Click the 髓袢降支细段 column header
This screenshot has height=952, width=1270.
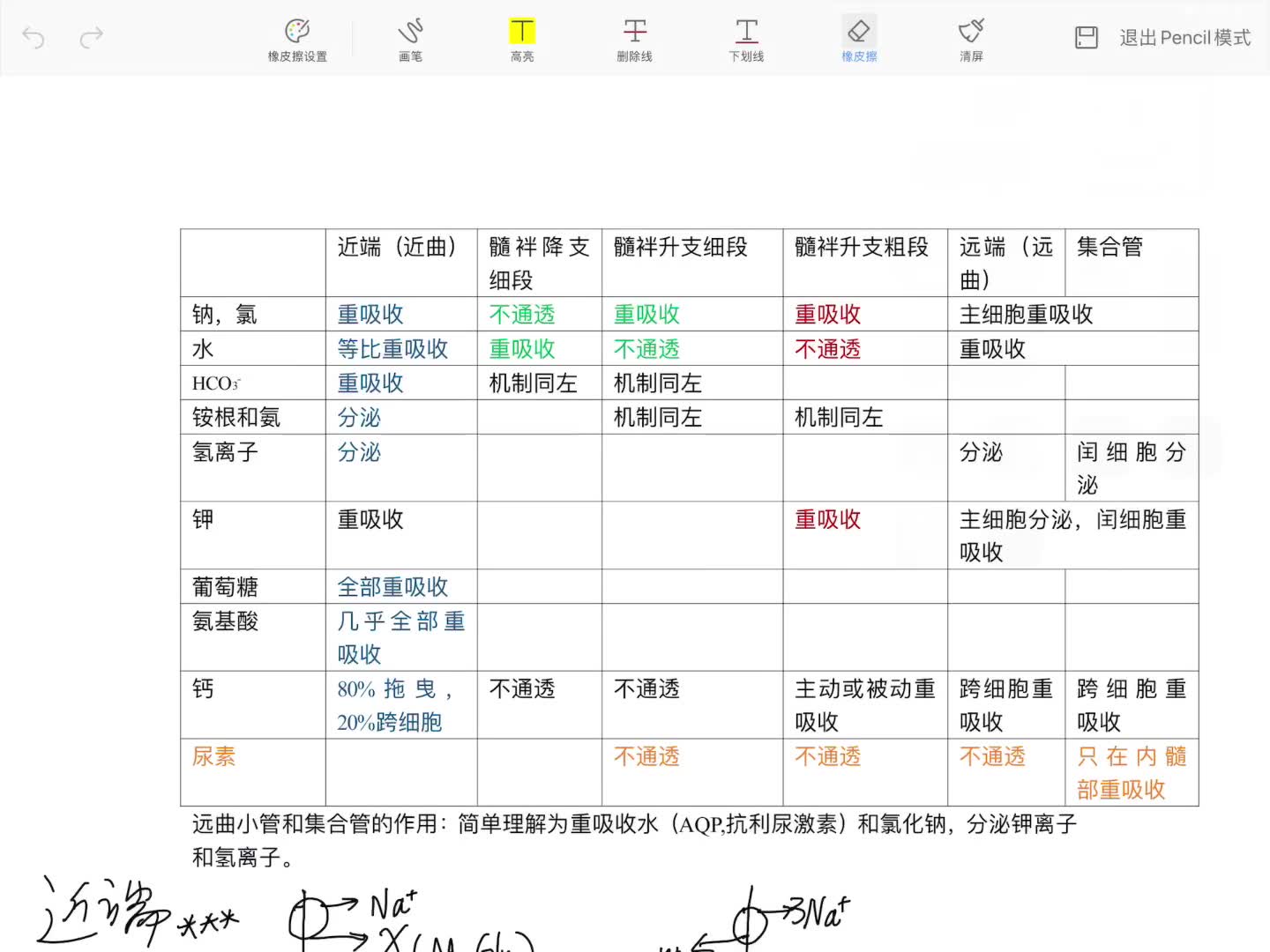[x=539, y=263]
